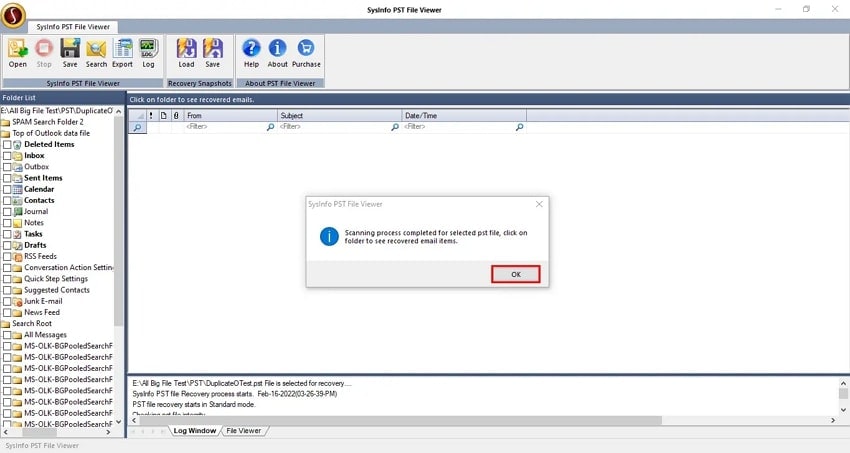This screenshot has width=850, height=453.
Task: Select the RSS Feeds folder
Action: 40,256
